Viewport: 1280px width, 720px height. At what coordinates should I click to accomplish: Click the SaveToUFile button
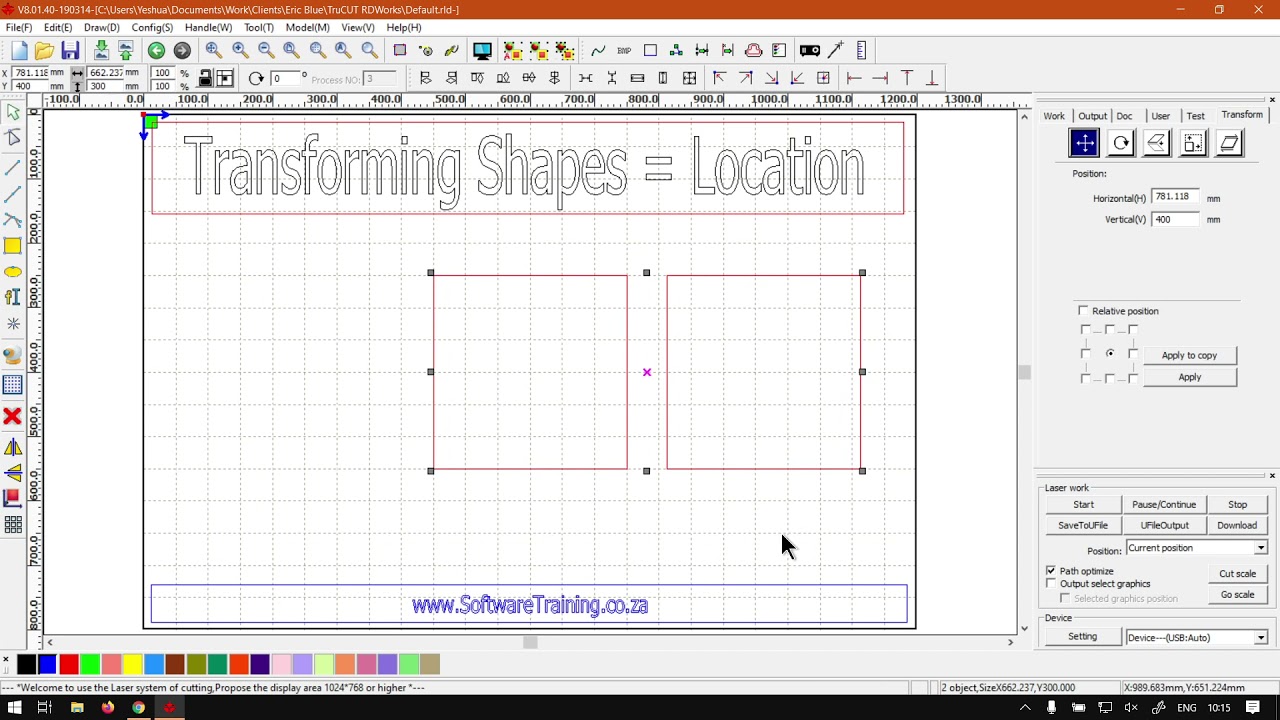1083,526
